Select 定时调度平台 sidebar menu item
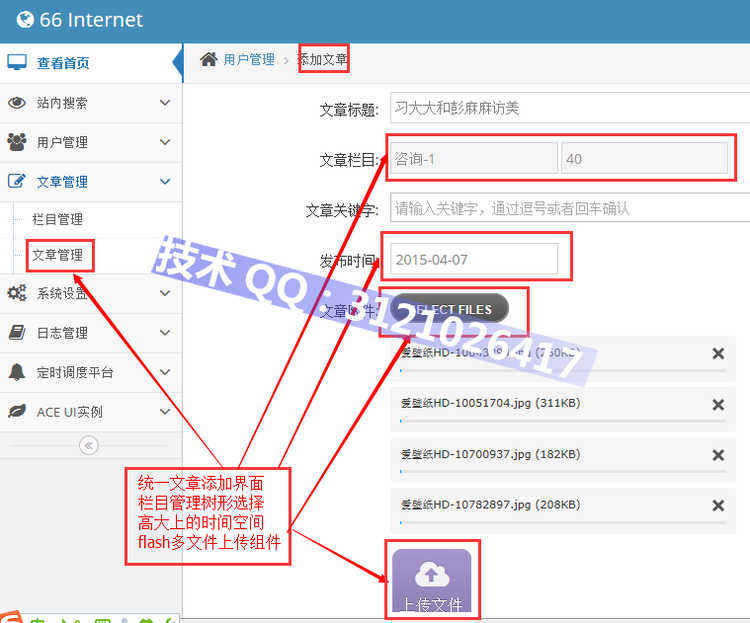The height and width of the screenshot is (623, 750). pyautogui.click(x=90, y=373)
